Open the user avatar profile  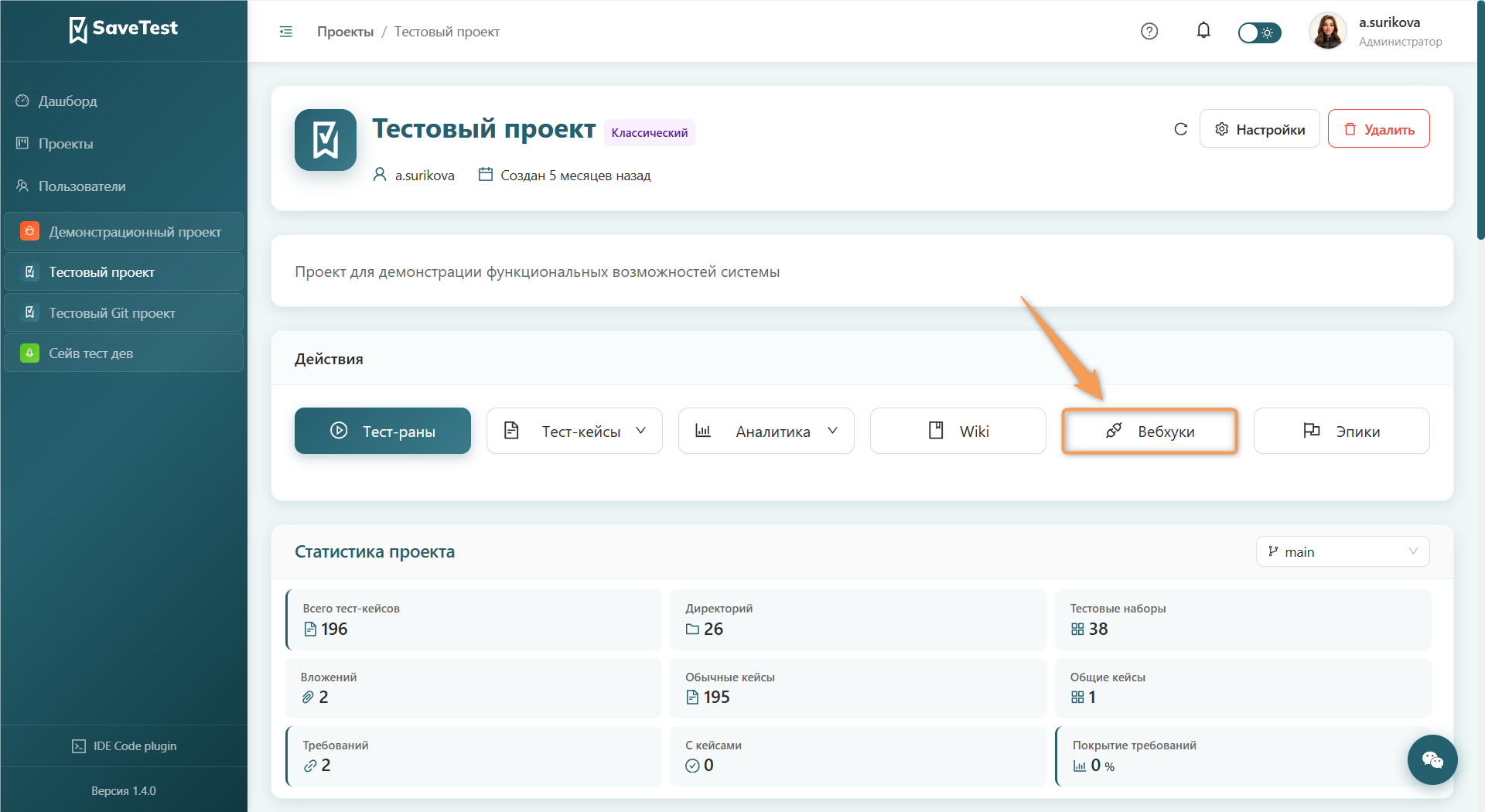(x=1327, y=32)
